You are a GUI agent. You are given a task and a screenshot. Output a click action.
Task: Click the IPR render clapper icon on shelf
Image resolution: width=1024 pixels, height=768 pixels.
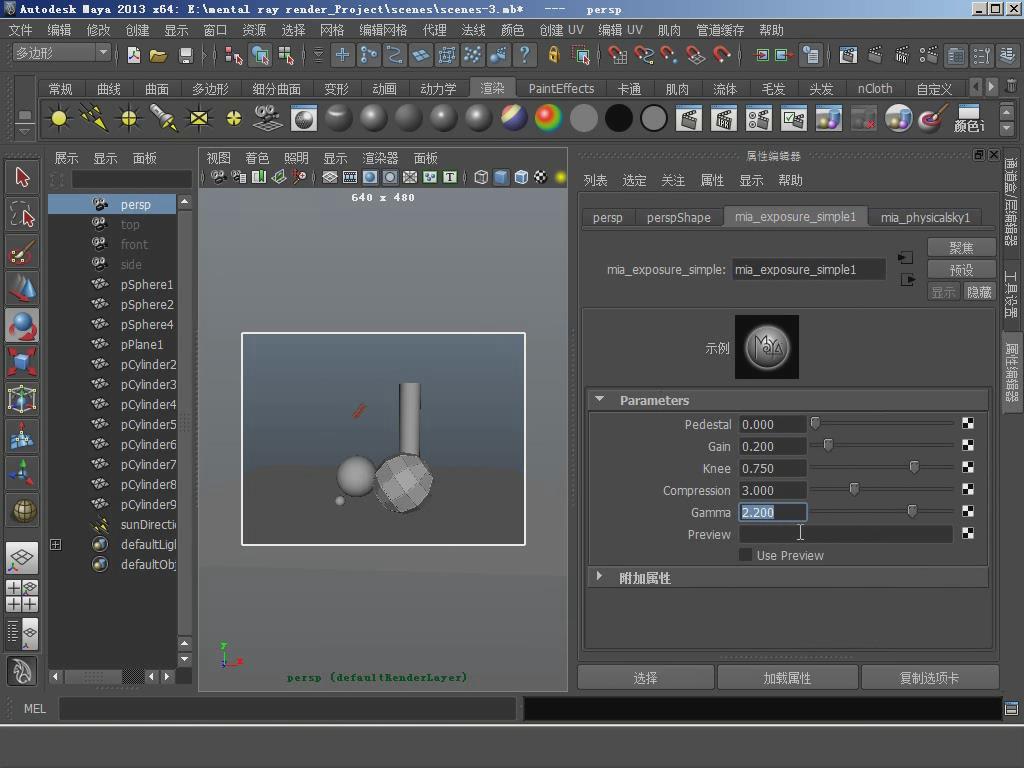point(724,119)
